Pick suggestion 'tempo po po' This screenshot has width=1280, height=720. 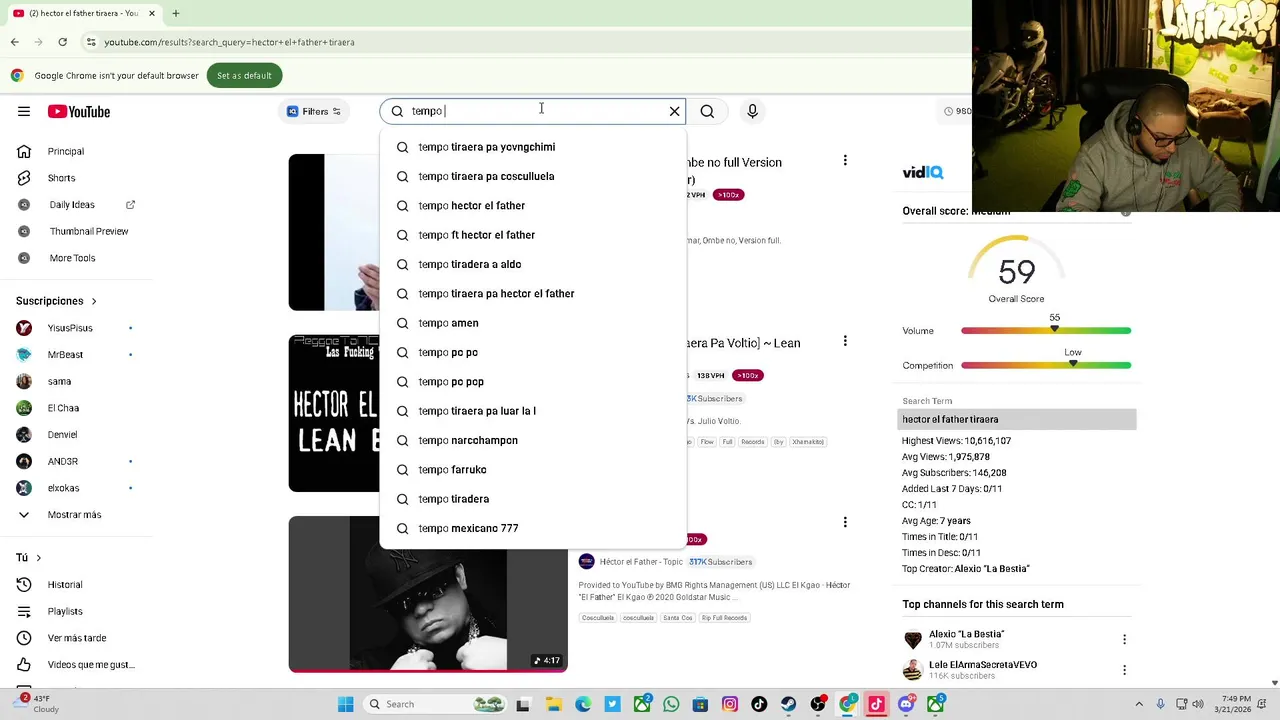pyautogui.click(x=533, y=352)
